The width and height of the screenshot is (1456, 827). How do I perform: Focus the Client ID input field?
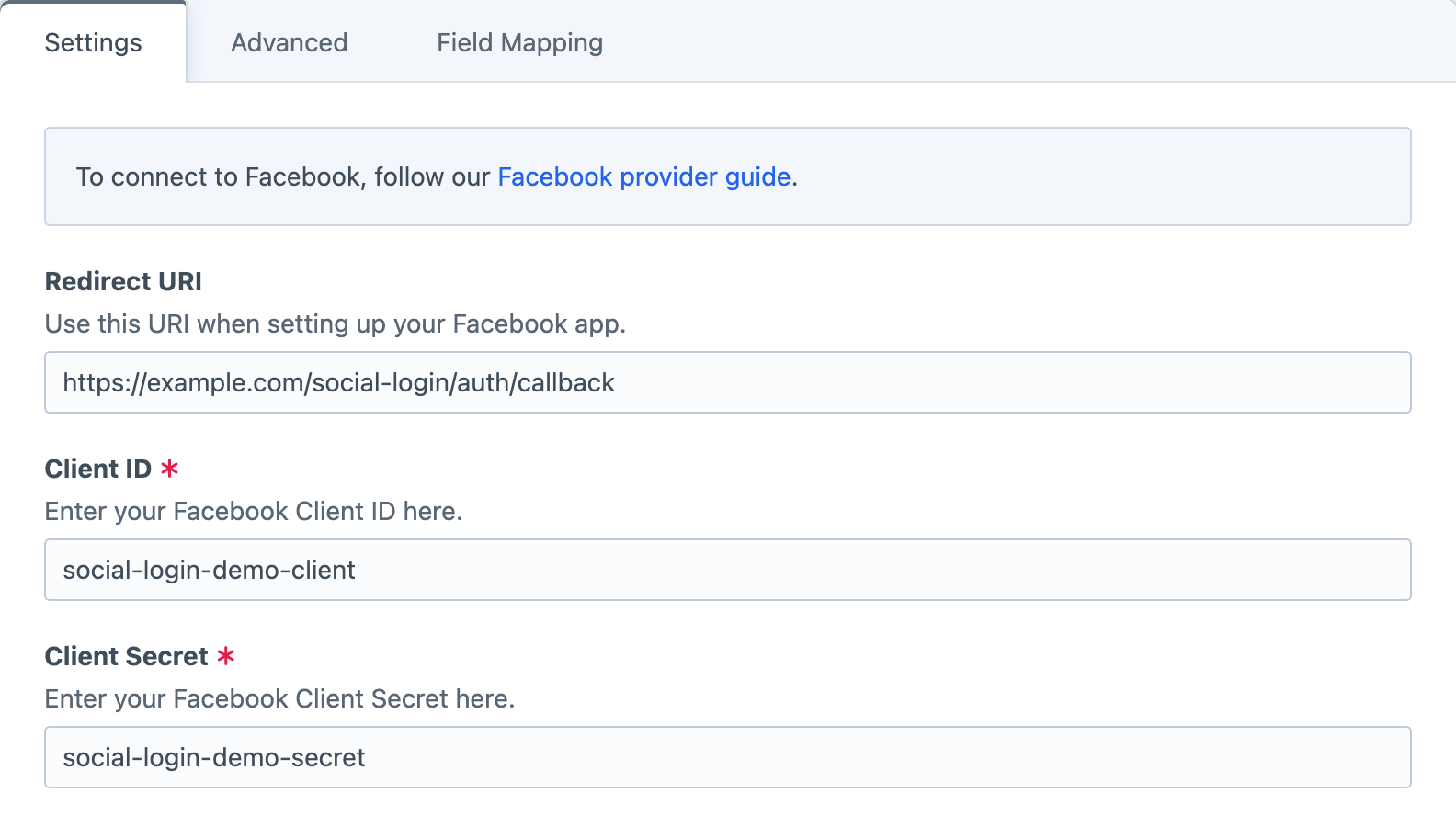[728, 570]
